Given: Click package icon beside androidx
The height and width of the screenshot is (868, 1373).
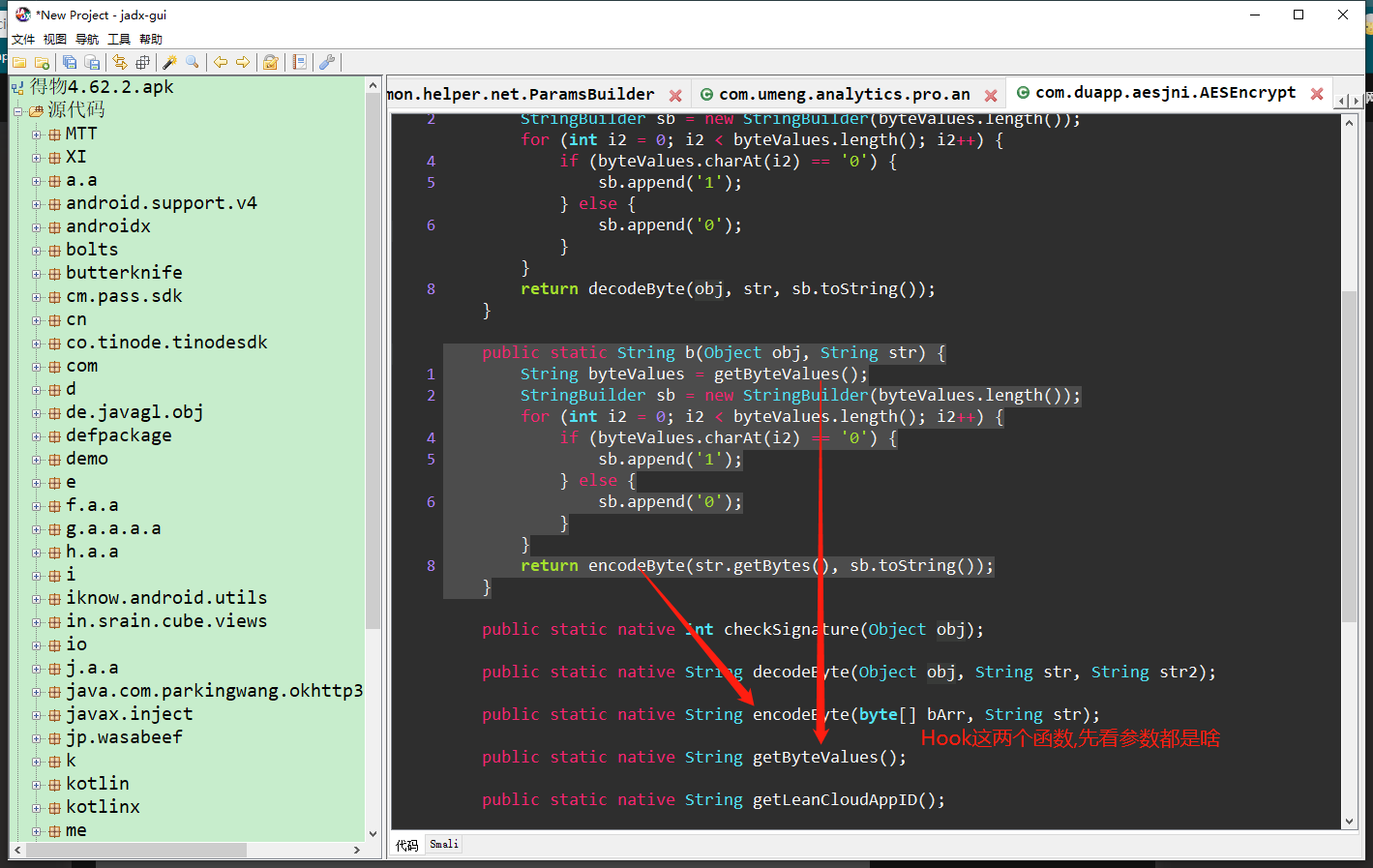Looking at the screenshot, I should [x=54, y=227].
